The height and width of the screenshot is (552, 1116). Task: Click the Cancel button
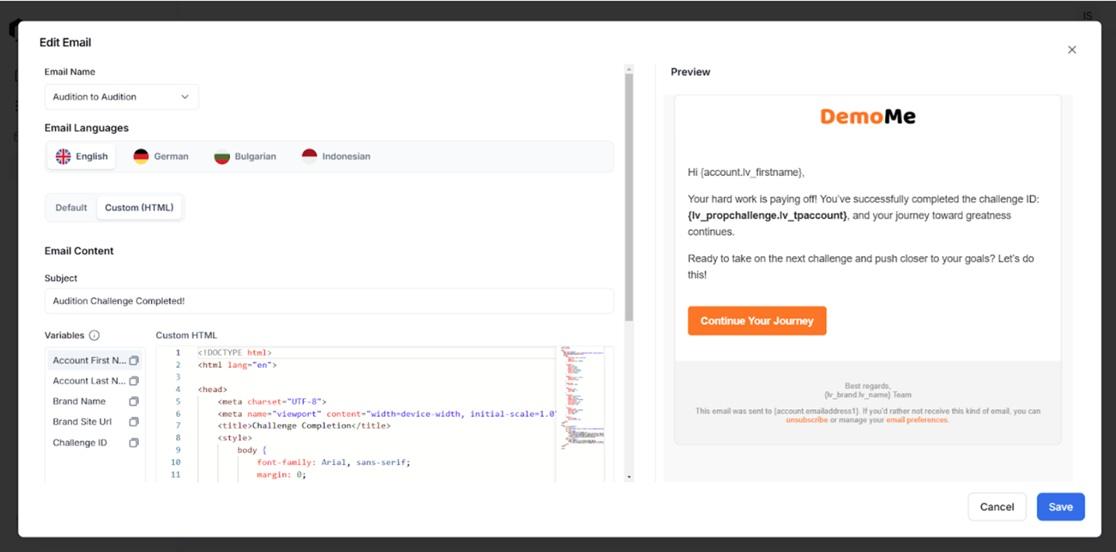[996, 507]
